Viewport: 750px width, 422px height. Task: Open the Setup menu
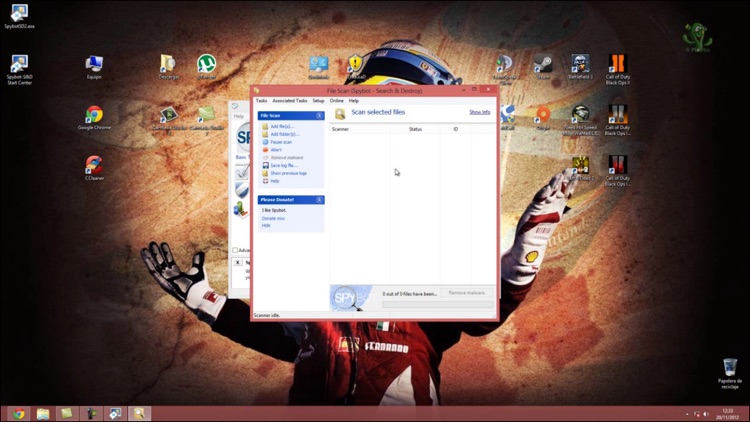[318, 100]
